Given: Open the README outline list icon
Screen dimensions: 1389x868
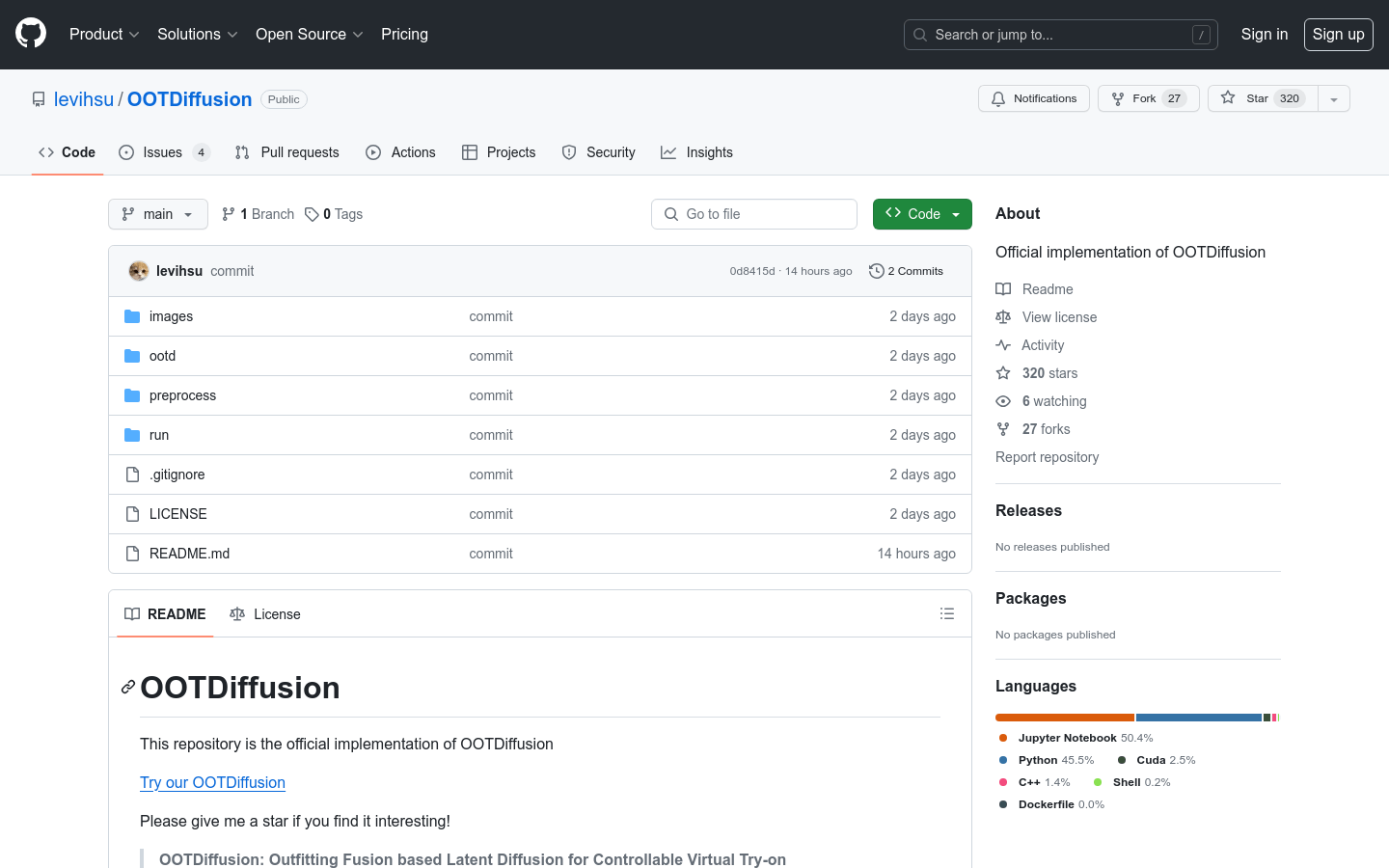Looking at the screenshot, I should pyautogui.click(x=947, y=613).
